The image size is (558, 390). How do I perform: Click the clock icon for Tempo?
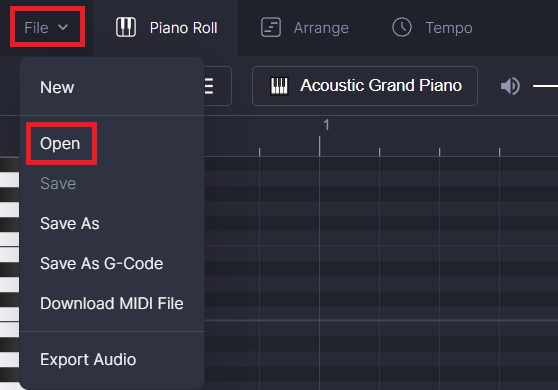click(x=402, y=27)
